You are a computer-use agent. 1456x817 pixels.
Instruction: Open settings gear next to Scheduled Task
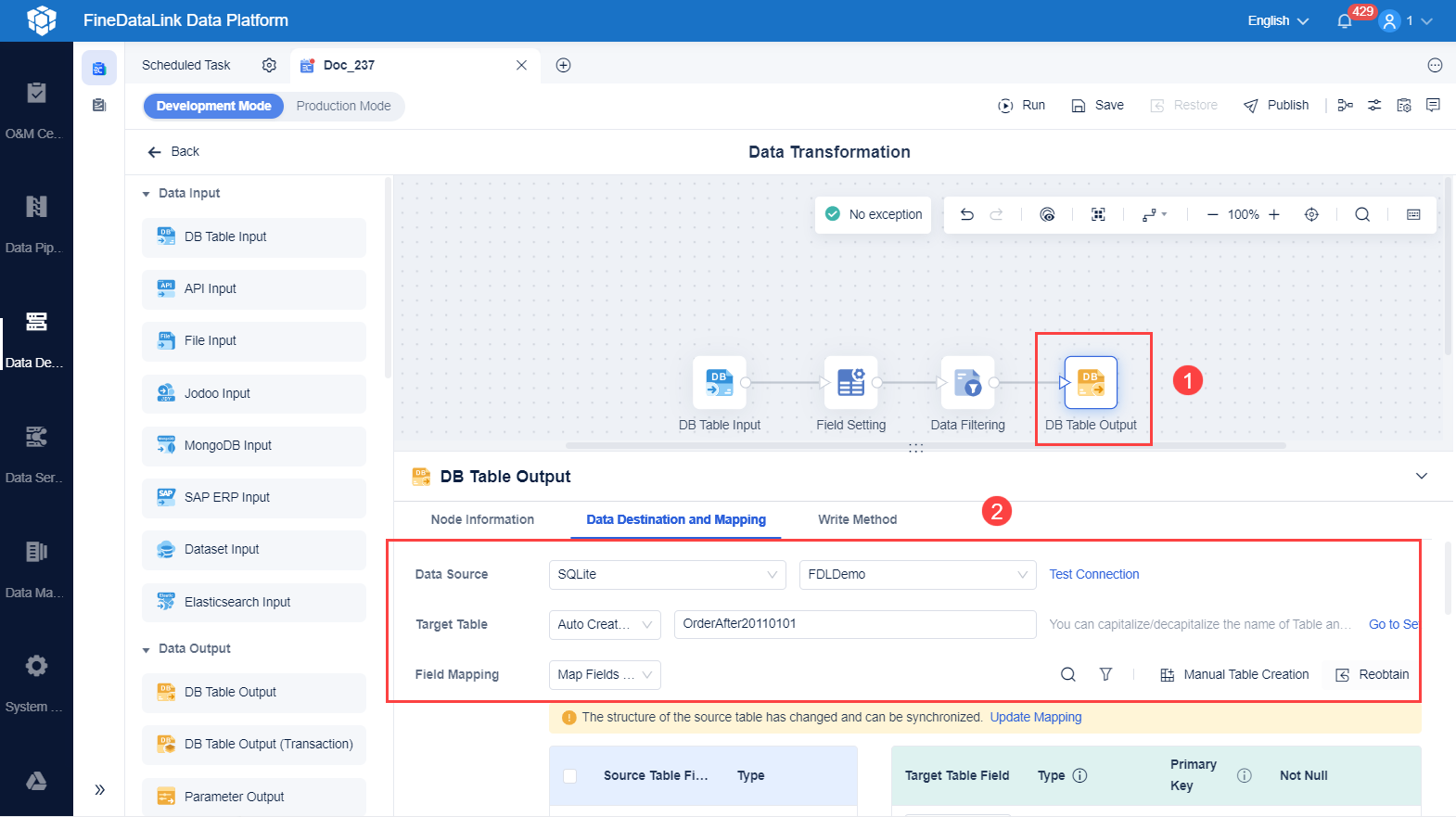point(269,65)
